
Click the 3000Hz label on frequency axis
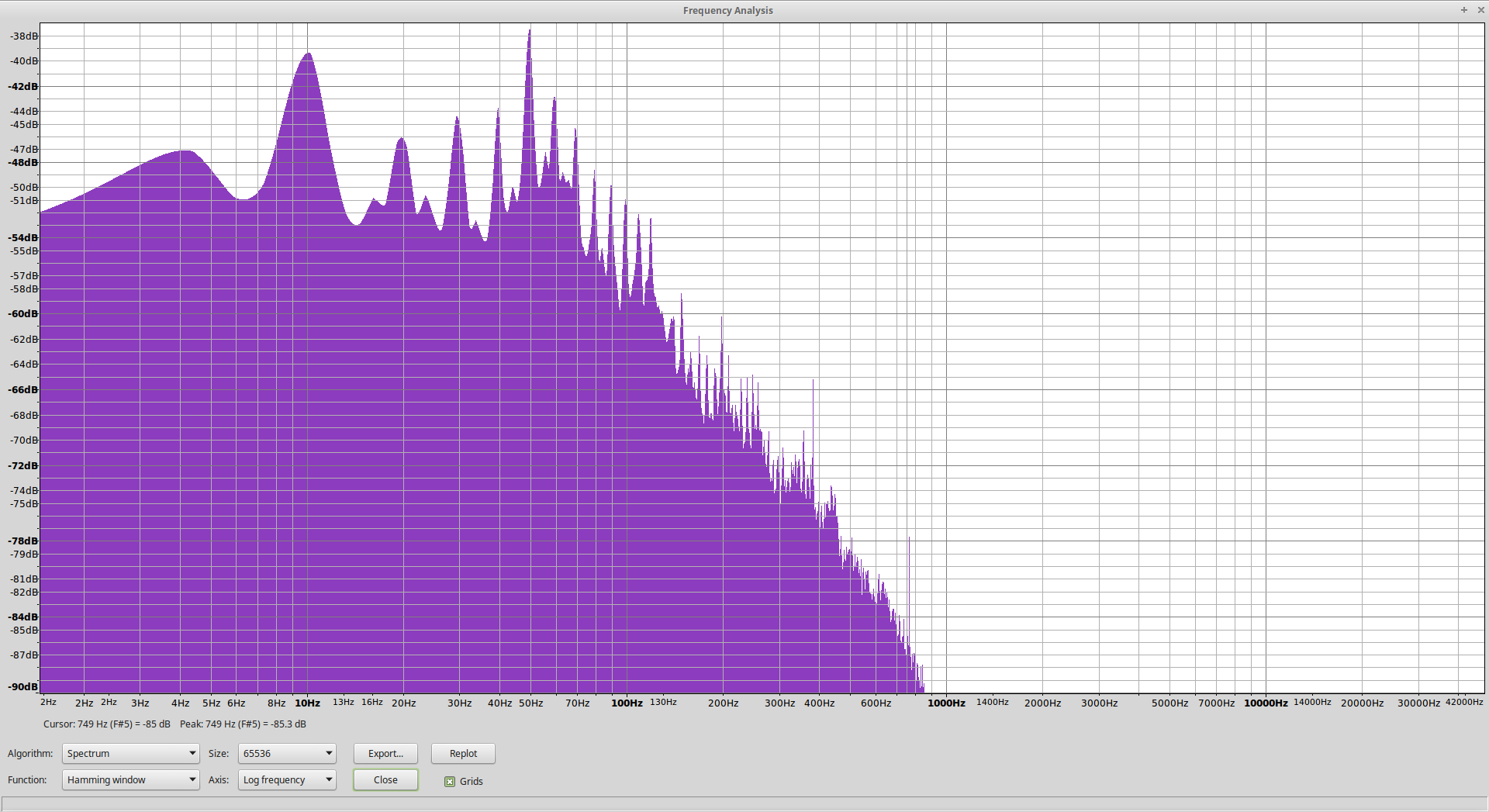click(x=1099, y=703)
